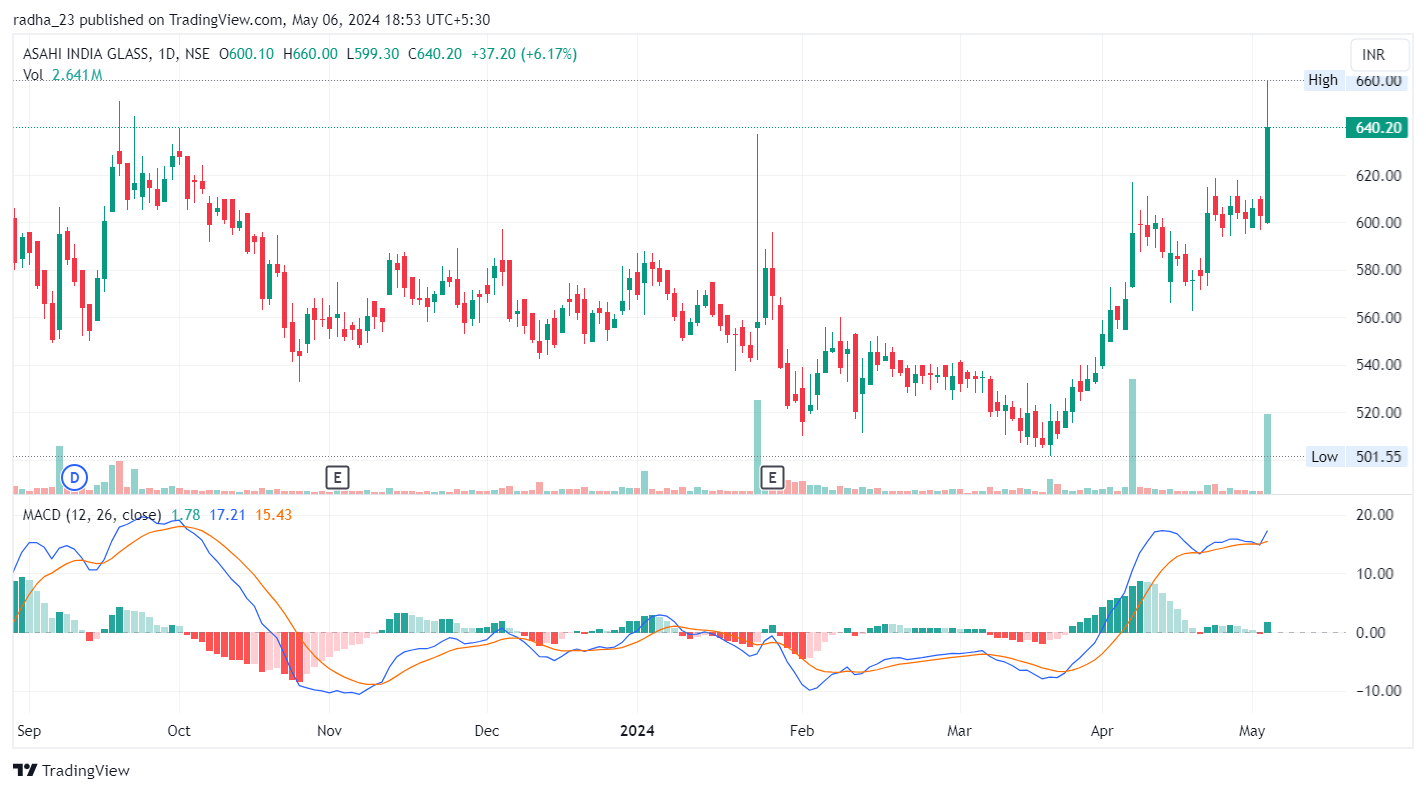Click the low value L599.30
The height and width of the screenshot is (792, 1426).
373,54
